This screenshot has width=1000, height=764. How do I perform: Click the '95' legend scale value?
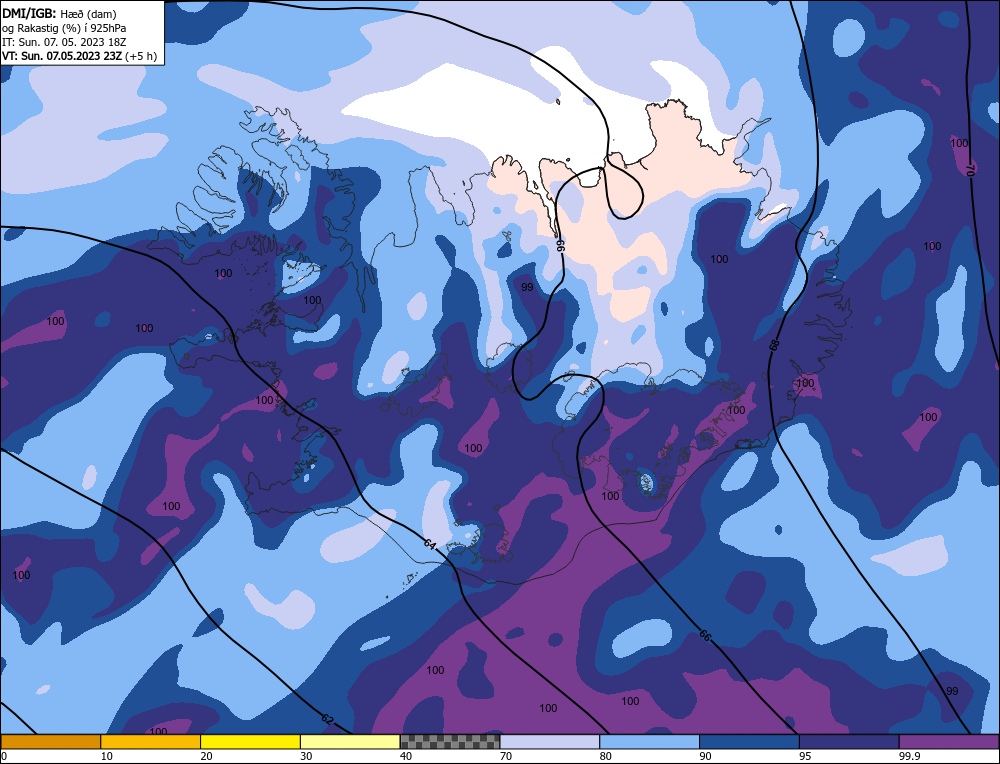point(805,756)
